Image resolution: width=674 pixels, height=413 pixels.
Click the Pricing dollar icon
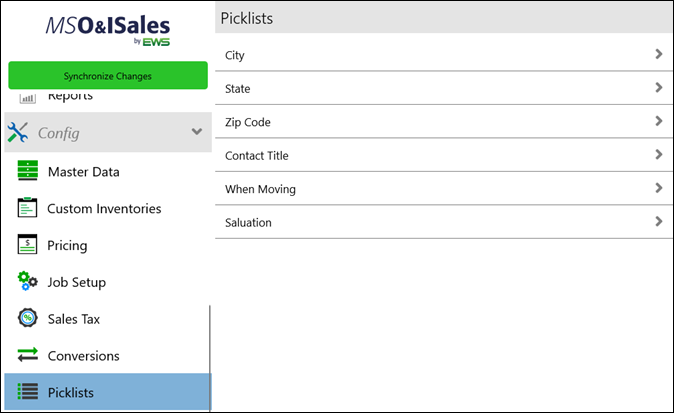[x=28, y=245]
